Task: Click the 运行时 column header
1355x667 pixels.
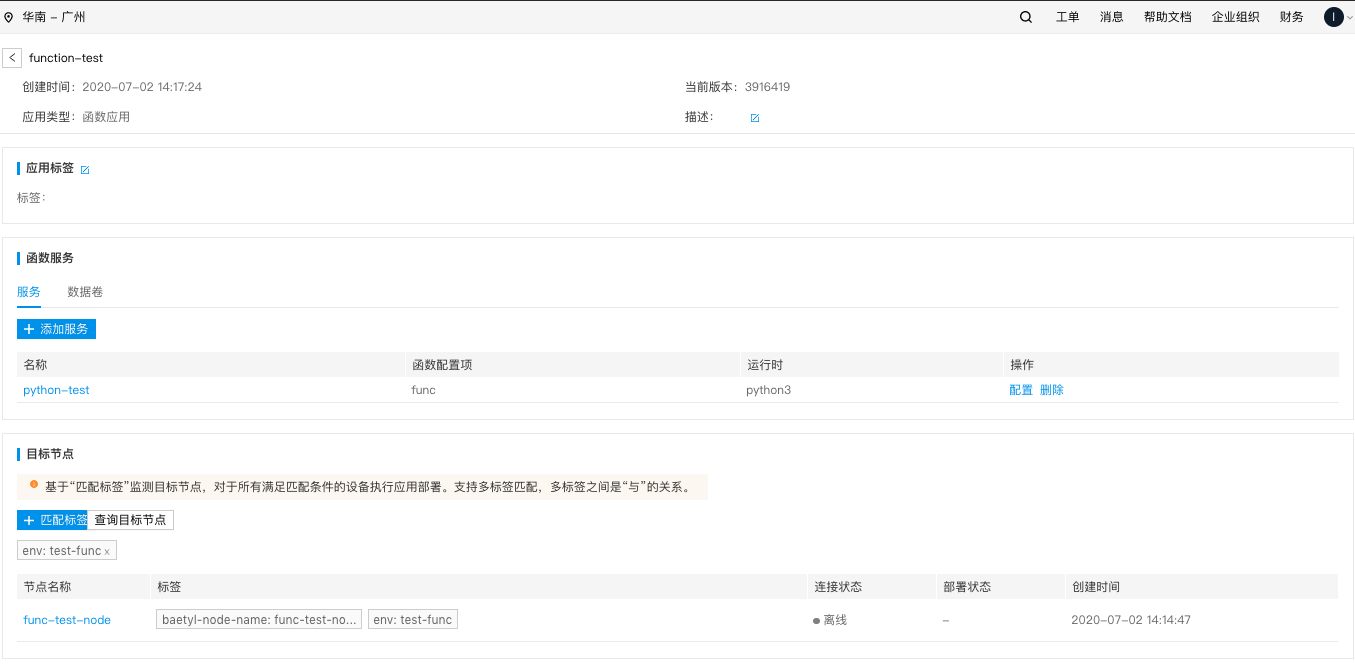Action: click(765, 365)
